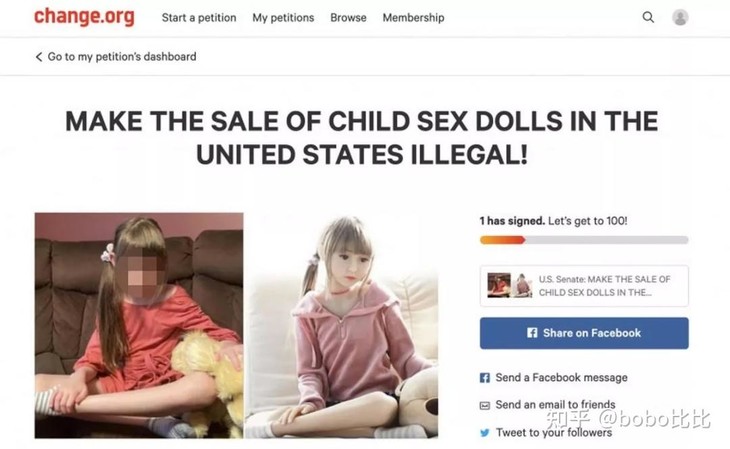This screenshot has width=730, height=449.
Task: Click Send a Facebook message link
Action: click(561, 378)
